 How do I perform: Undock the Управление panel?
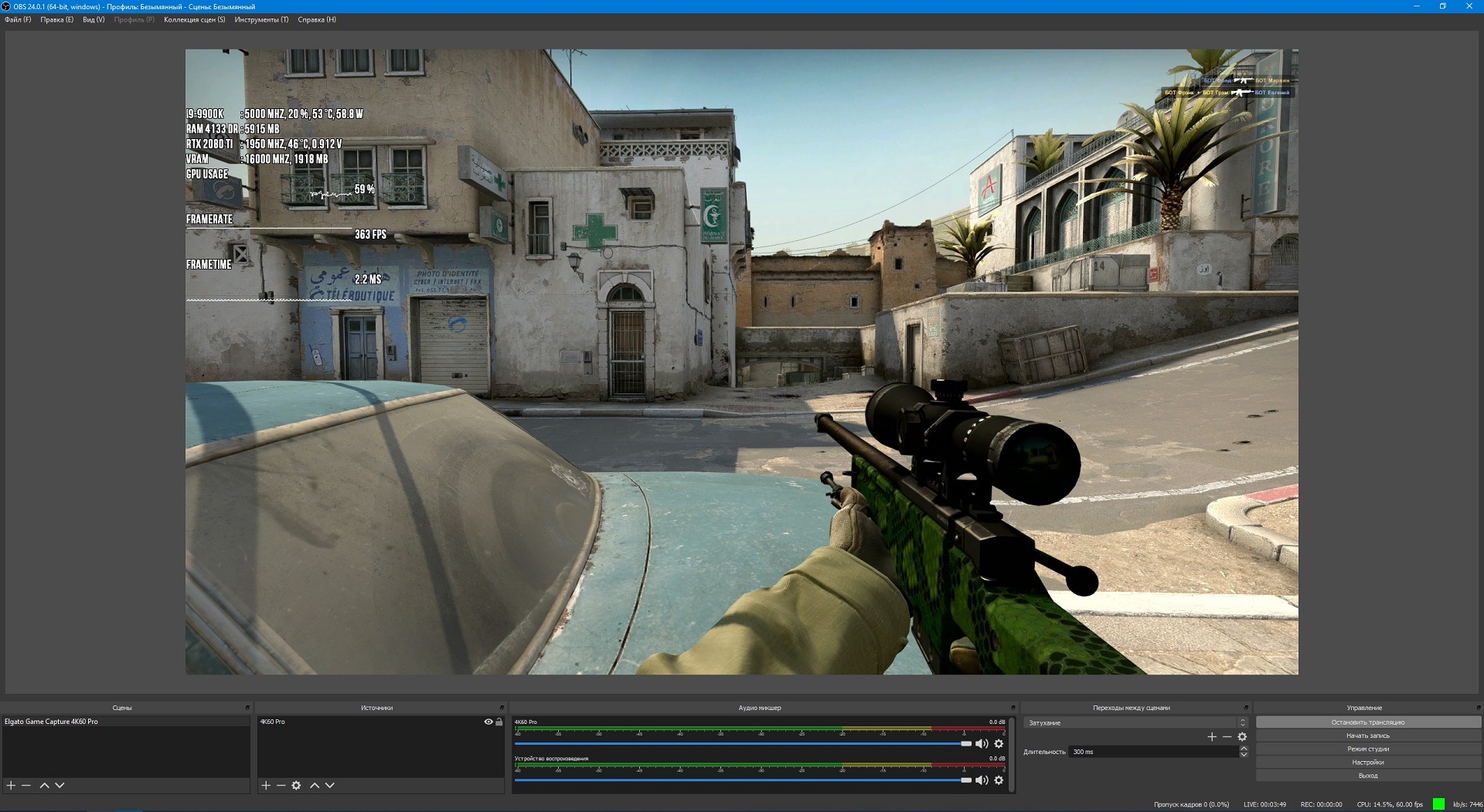(1479, 708)
